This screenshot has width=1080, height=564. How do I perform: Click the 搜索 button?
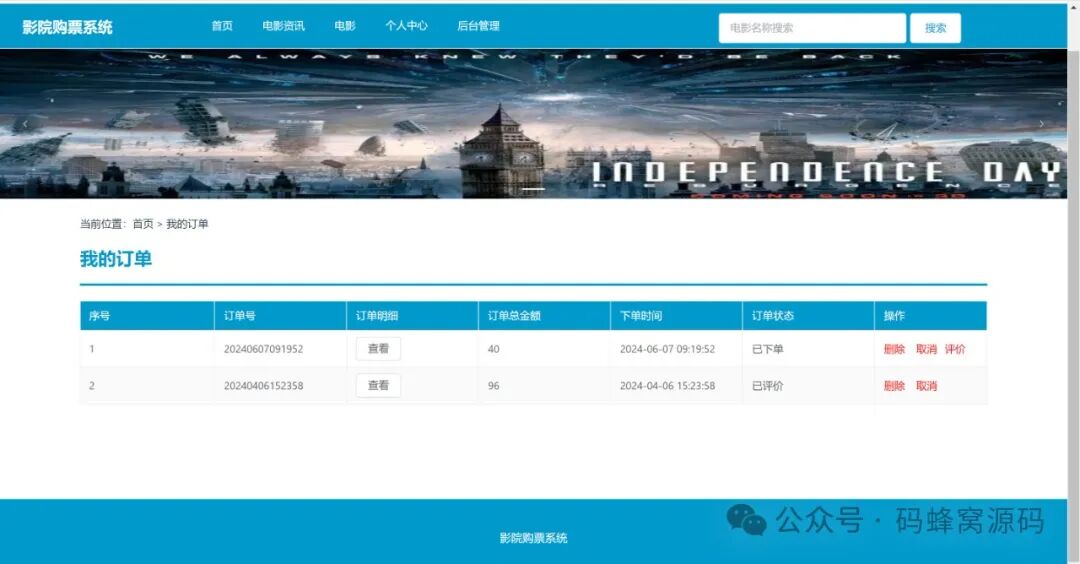tap(935, 28)
